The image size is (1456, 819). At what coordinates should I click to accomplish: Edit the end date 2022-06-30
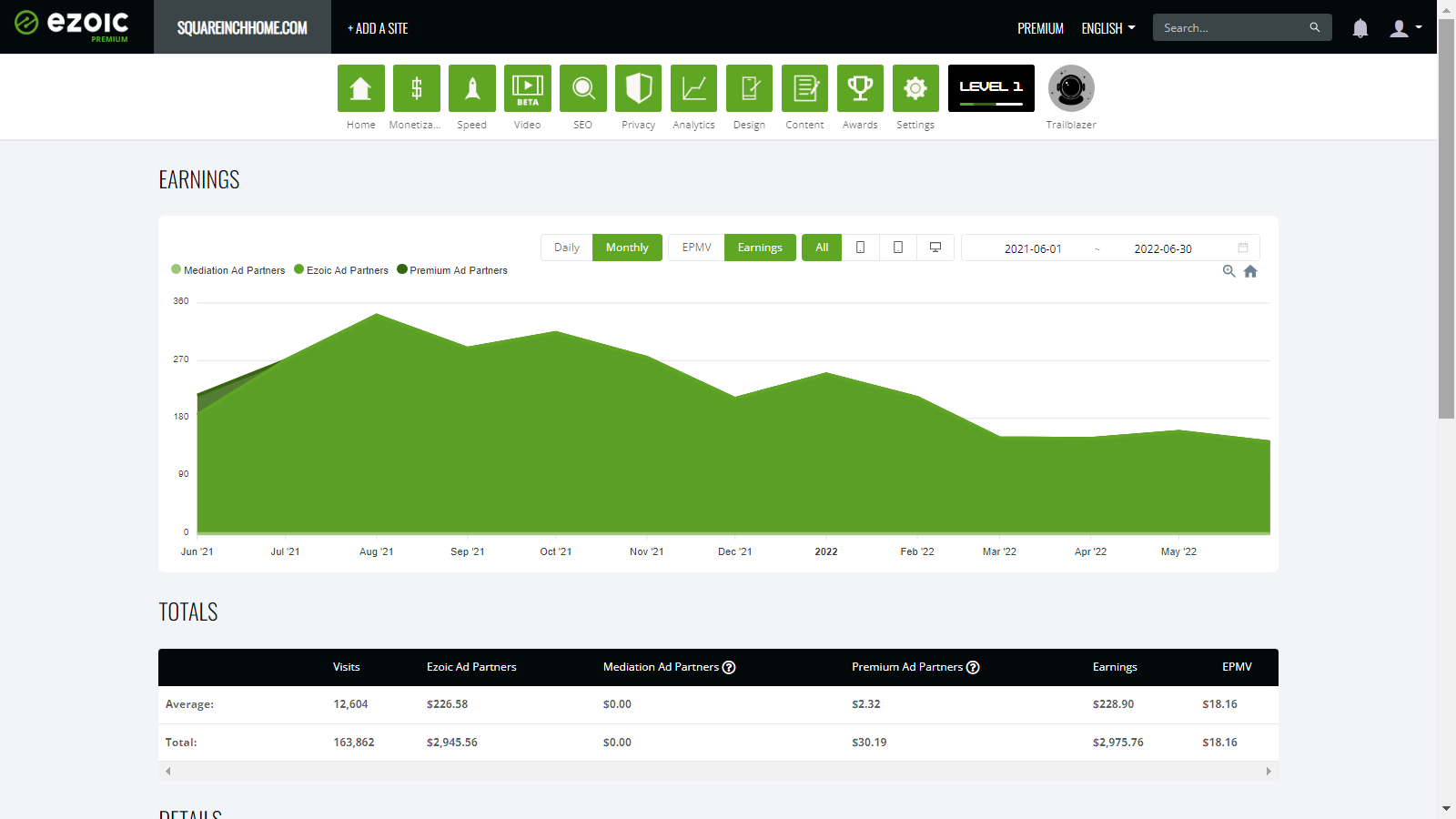tap(1163, 248)
